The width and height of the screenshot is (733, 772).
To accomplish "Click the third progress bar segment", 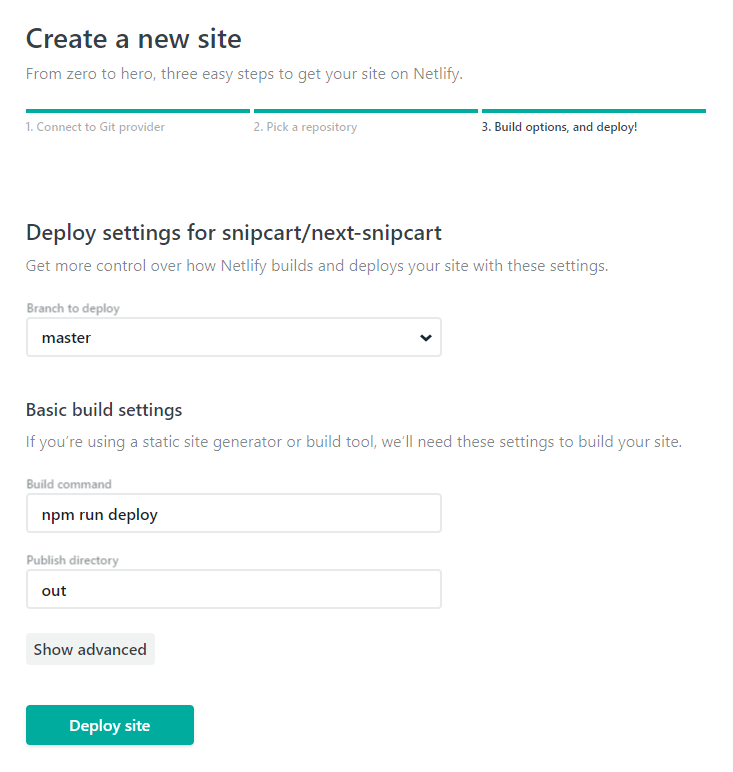I will pos(593,111).
